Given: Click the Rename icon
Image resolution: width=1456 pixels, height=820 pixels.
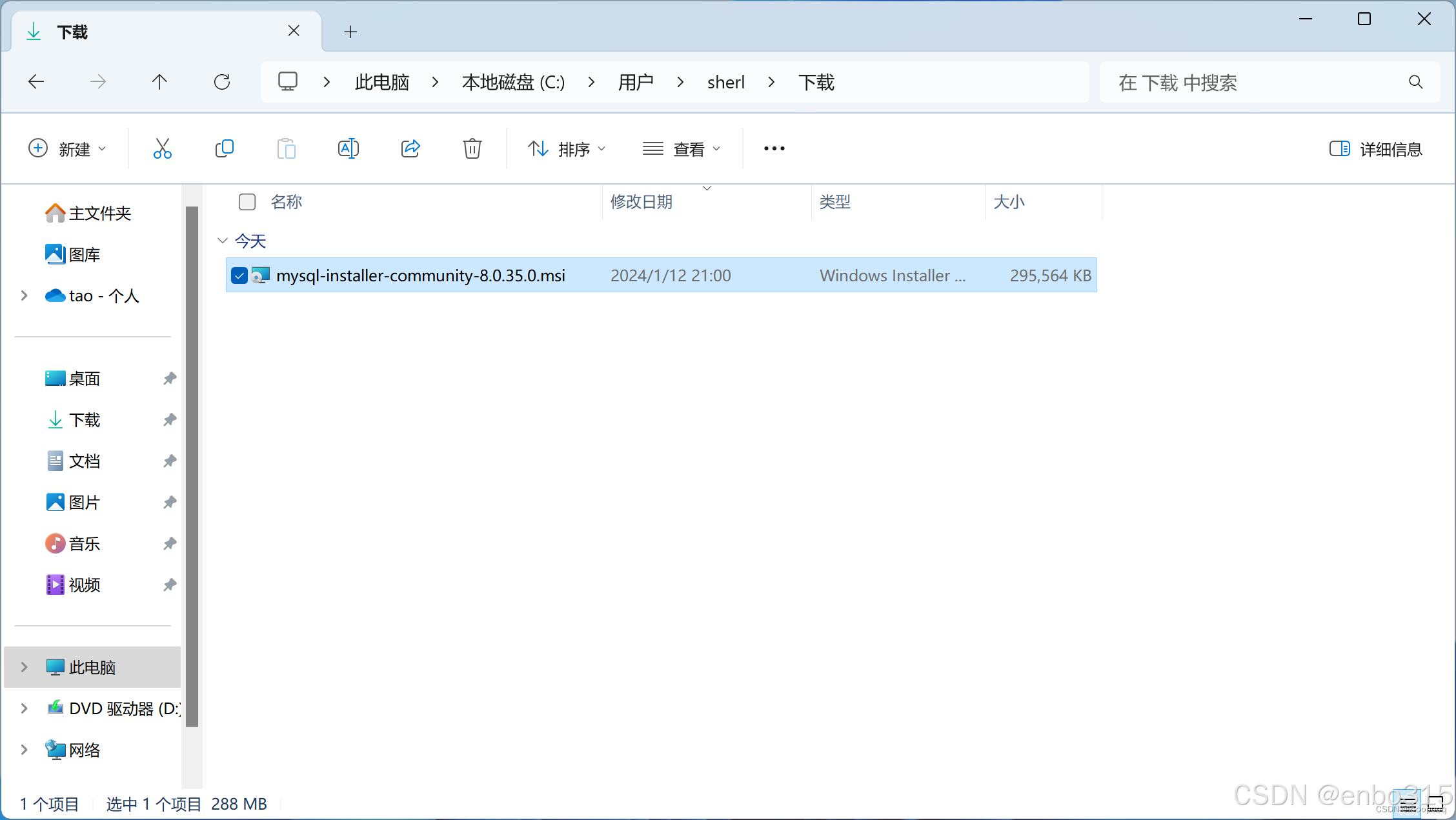Looking at the screenshot, I should click(348, 148).
